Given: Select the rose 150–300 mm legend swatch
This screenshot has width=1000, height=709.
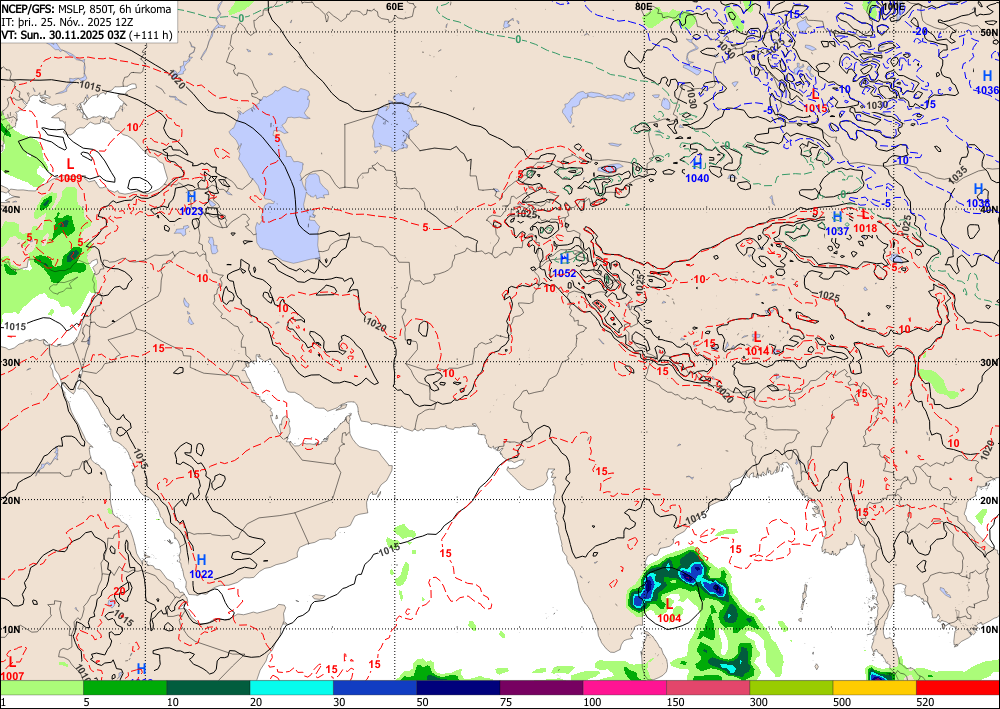Looking at the screenshot, I should (708, 687).
